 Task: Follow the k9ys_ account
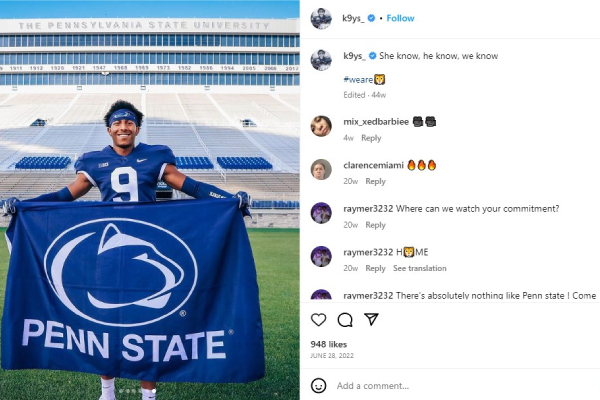[400, 19]
